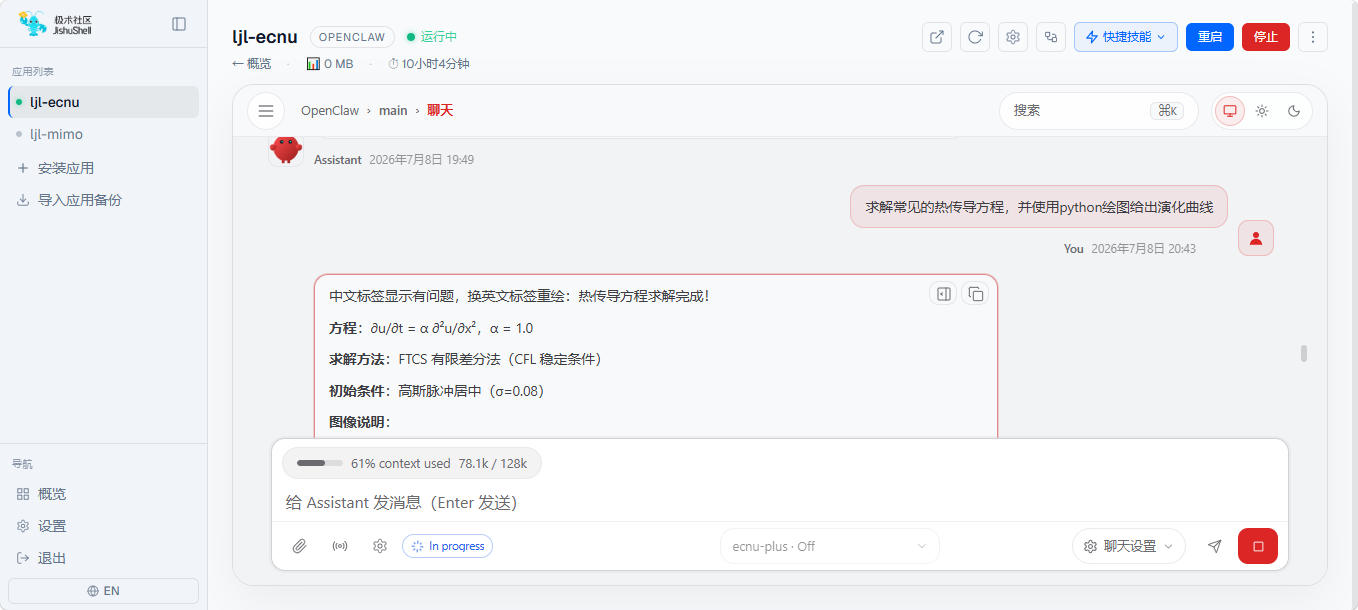Click the attach file paperclip icon
1358x610 pixels.
point(299,546)
